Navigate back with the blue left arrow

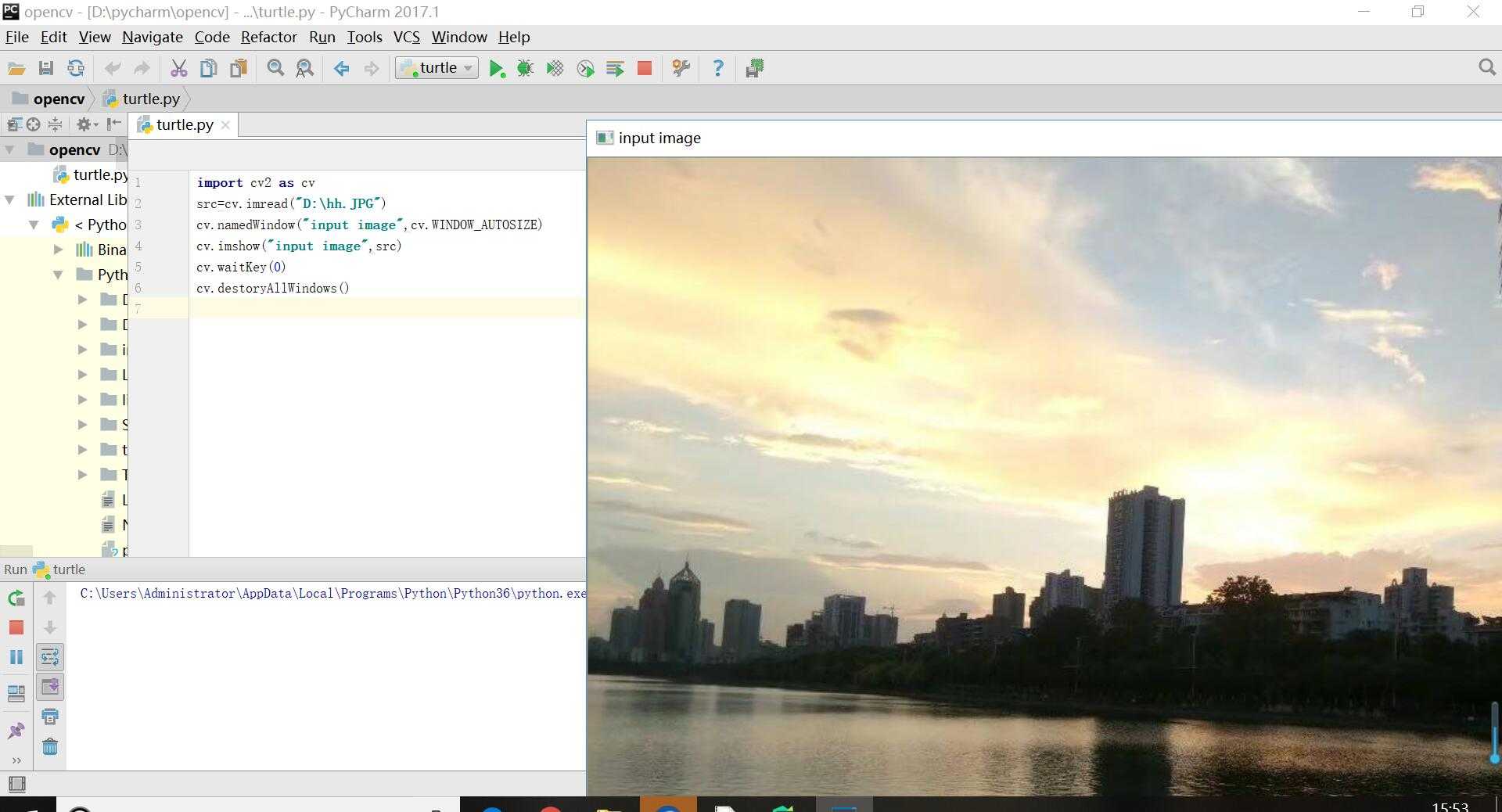pos(342,69)
